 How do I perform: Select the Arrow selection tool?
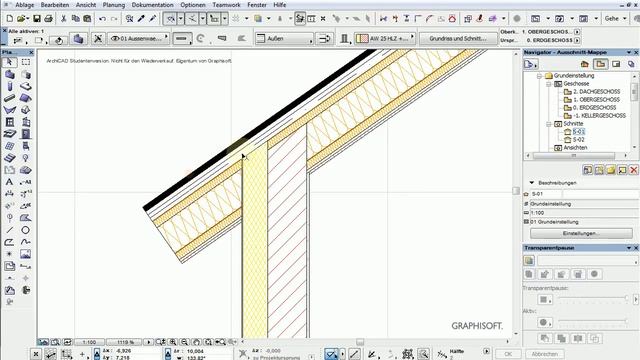click(x=9, y=62)
